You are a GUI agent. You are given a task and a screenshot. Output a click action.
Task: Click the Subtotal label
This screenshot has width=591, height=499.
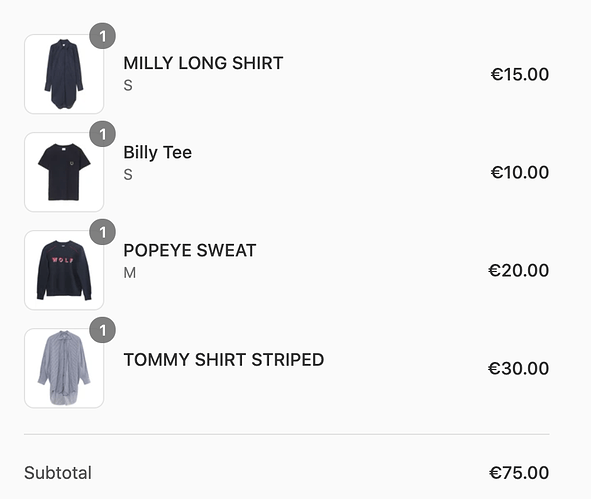58,473
